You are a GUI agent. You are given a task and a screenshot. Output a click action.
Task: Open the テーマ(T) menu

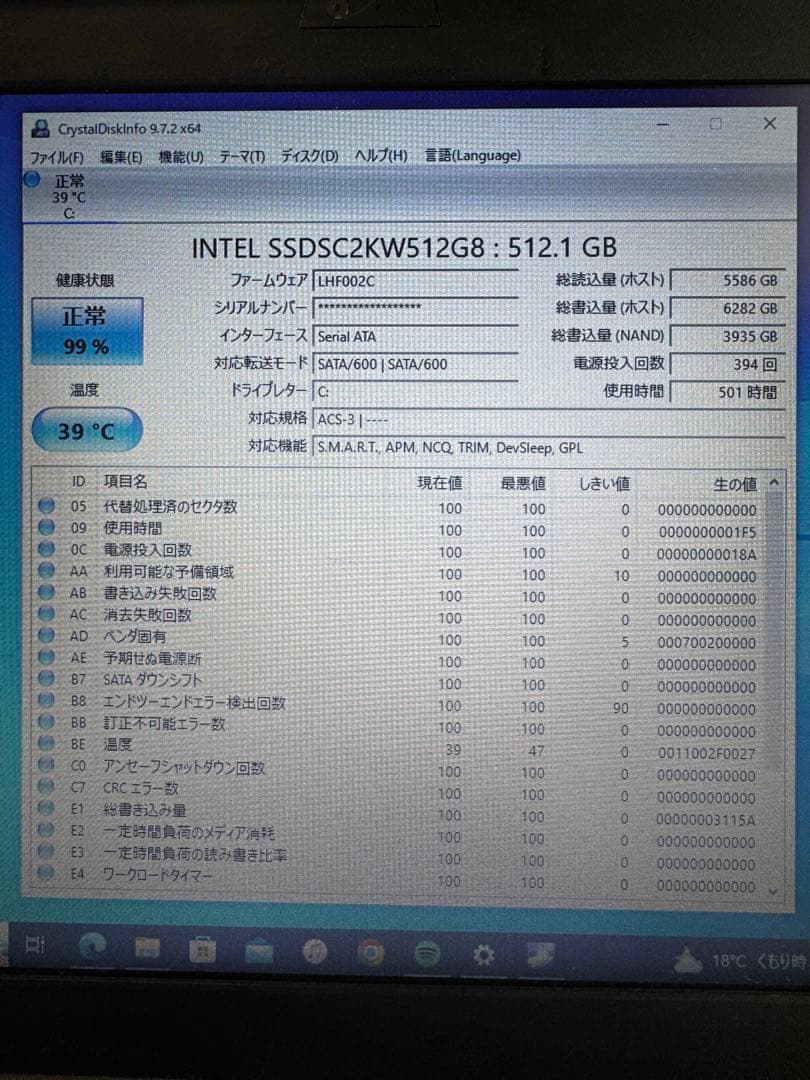[x=242, y=156]
